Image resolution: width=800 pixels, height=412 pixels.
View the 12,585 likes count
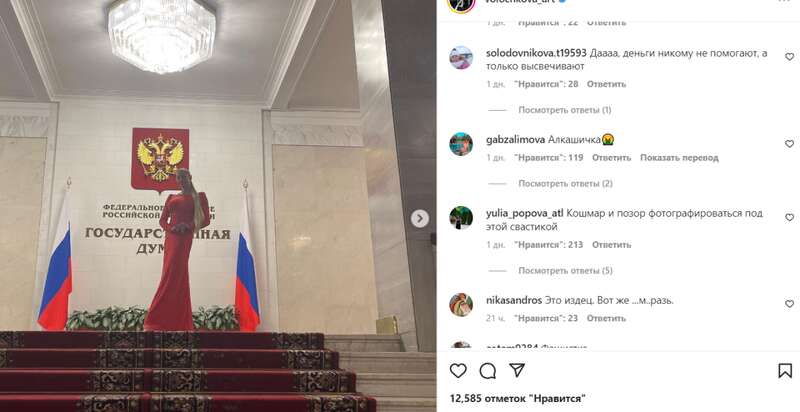(x=517, y=398)
